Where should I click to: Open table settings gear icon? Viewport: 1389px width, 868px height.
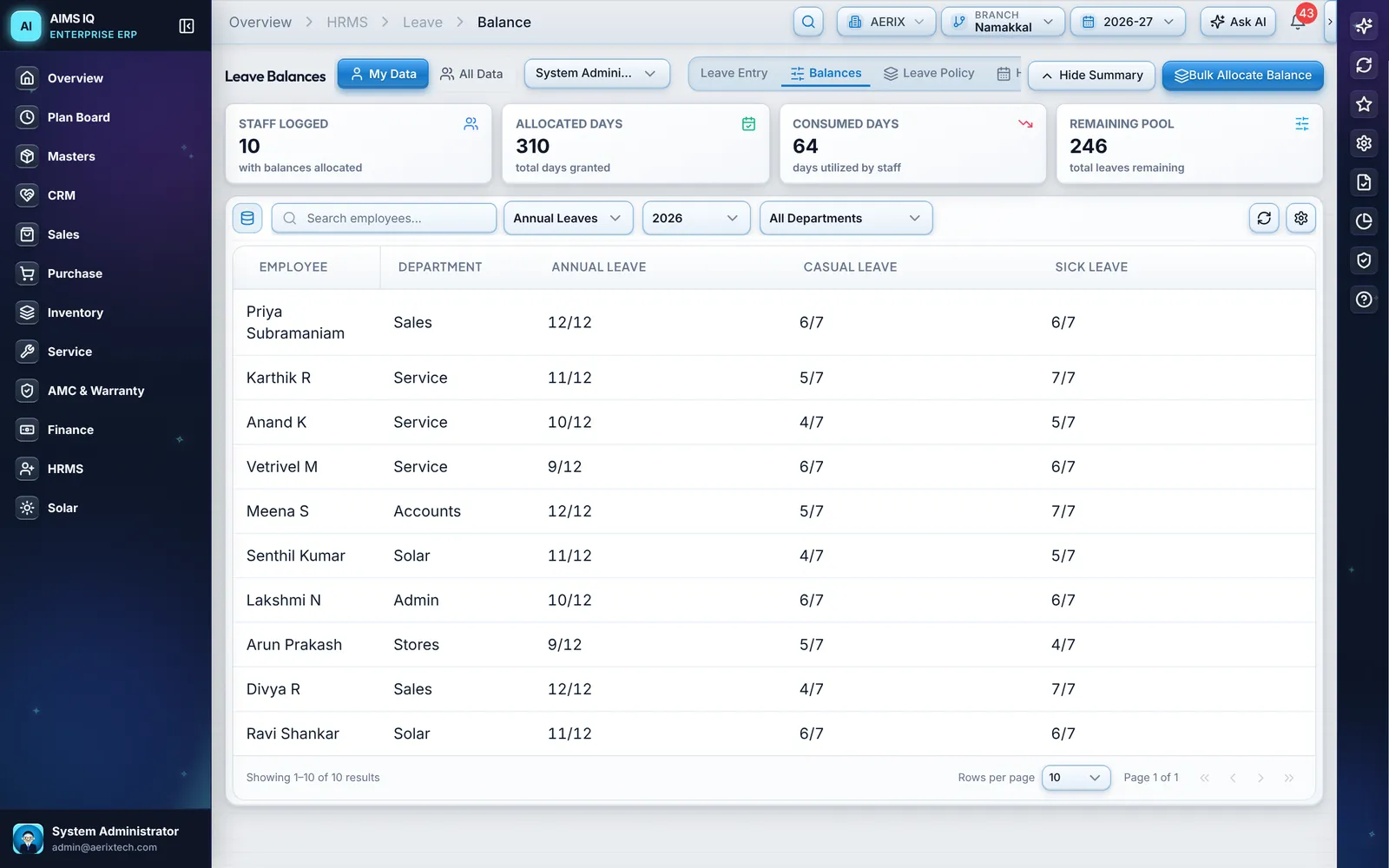1300,218
